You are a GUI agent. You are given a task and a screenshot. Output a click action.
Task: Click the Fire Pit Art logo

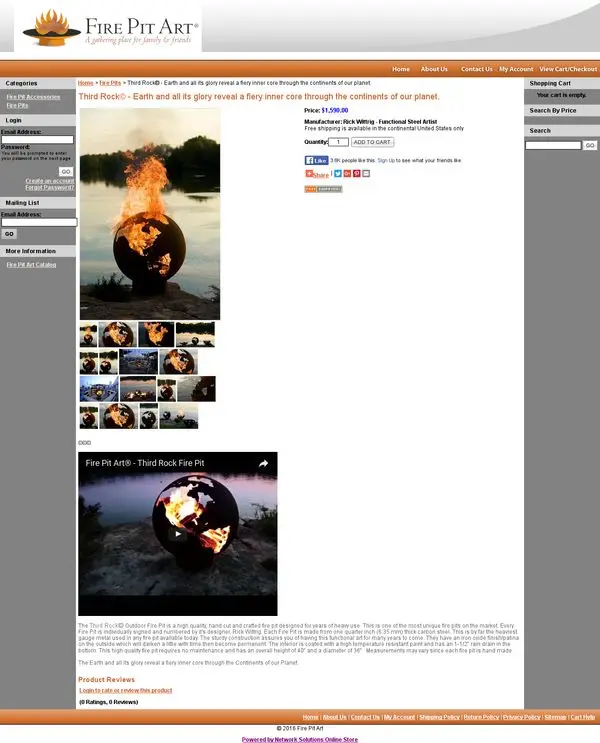point(108,28)
